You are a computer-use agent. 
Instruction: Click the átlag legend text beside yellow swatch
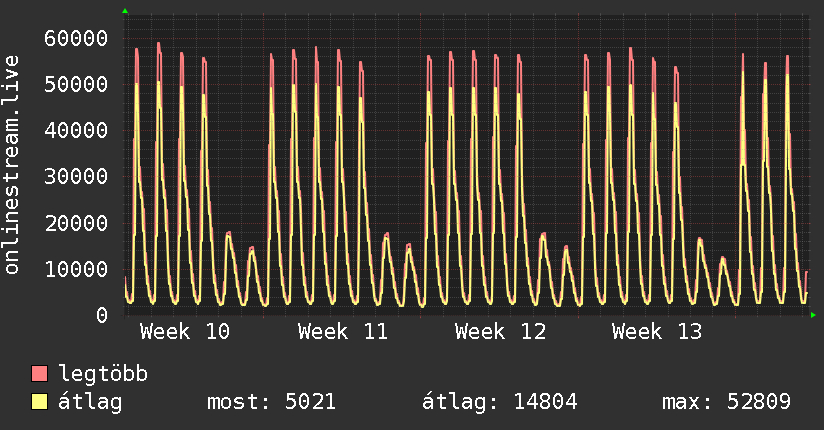click(x=91, y=403)
